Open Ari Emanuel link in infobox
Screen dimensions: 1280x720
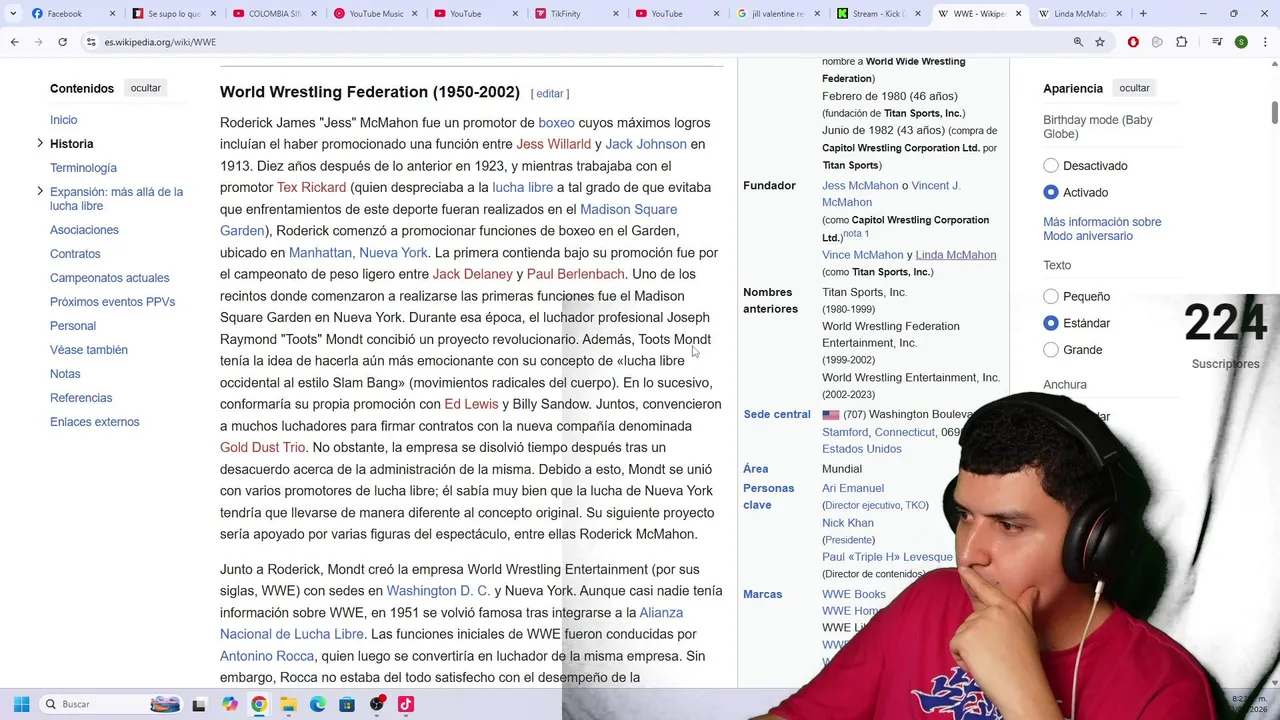click(x=853, y=488)
